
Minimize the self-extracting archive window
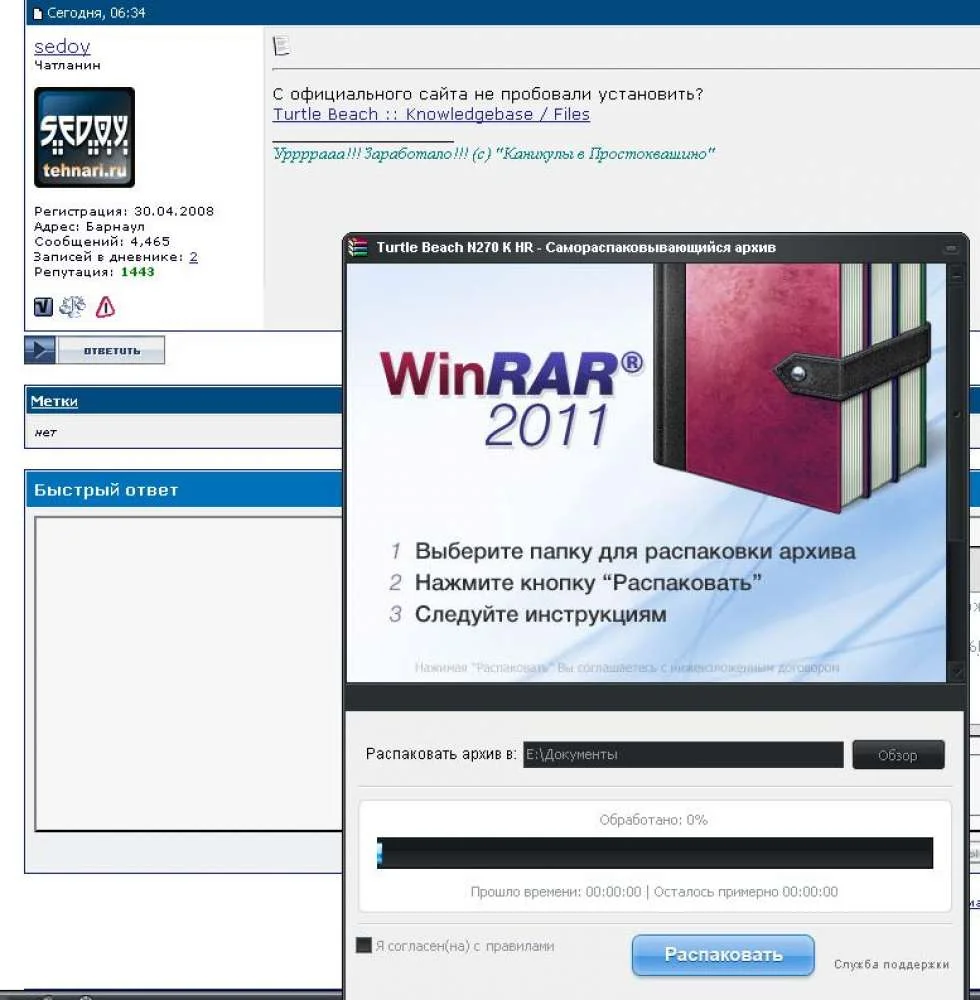[x=951, y=248]
